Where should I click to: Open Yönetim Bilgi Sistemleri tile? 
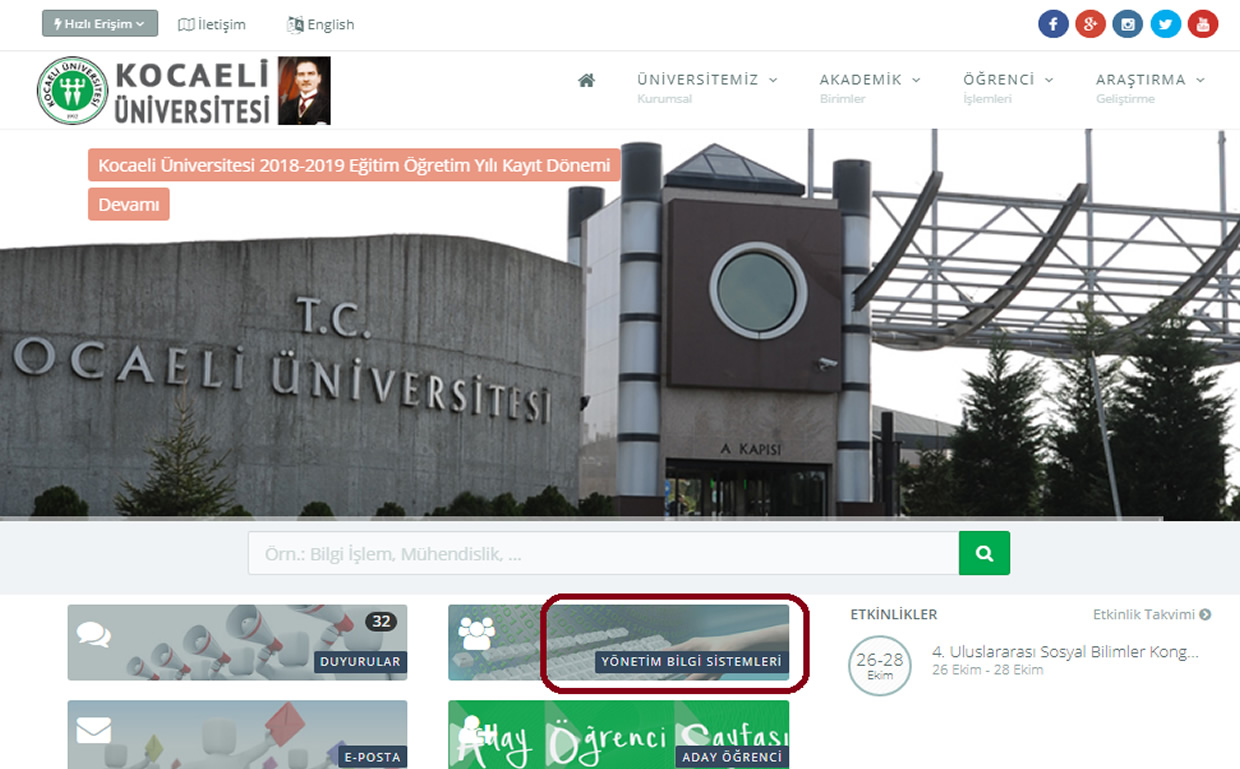click(618, 642)
